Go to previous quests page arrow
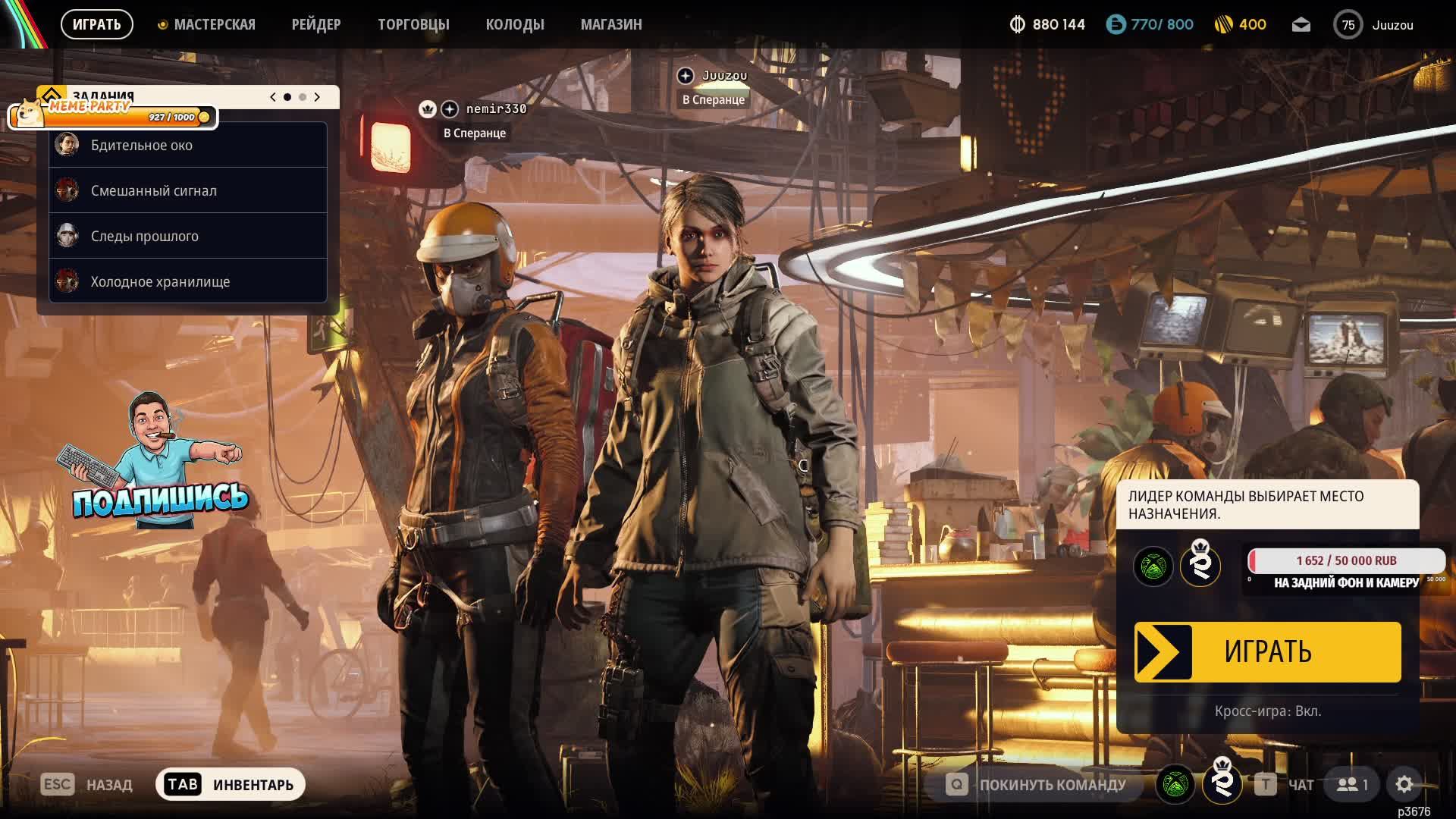The width and height of the screenshot is (1456, 819). [x=273, y=97]
